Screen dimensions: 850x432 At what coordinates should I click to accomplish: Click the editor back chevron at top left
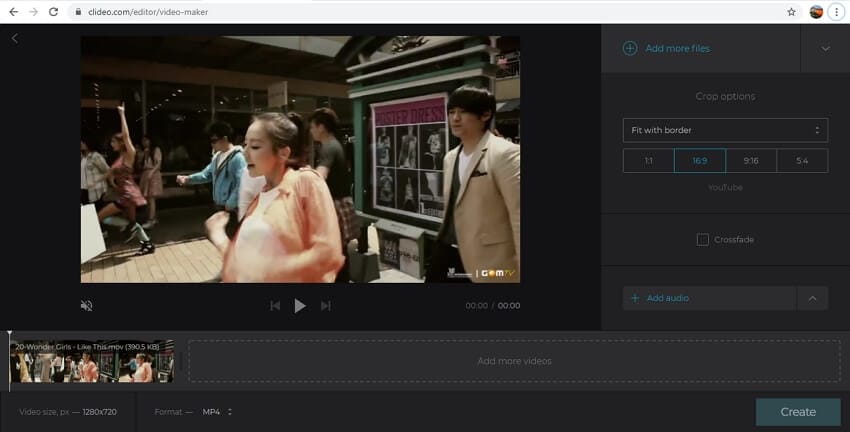point(15,38)
